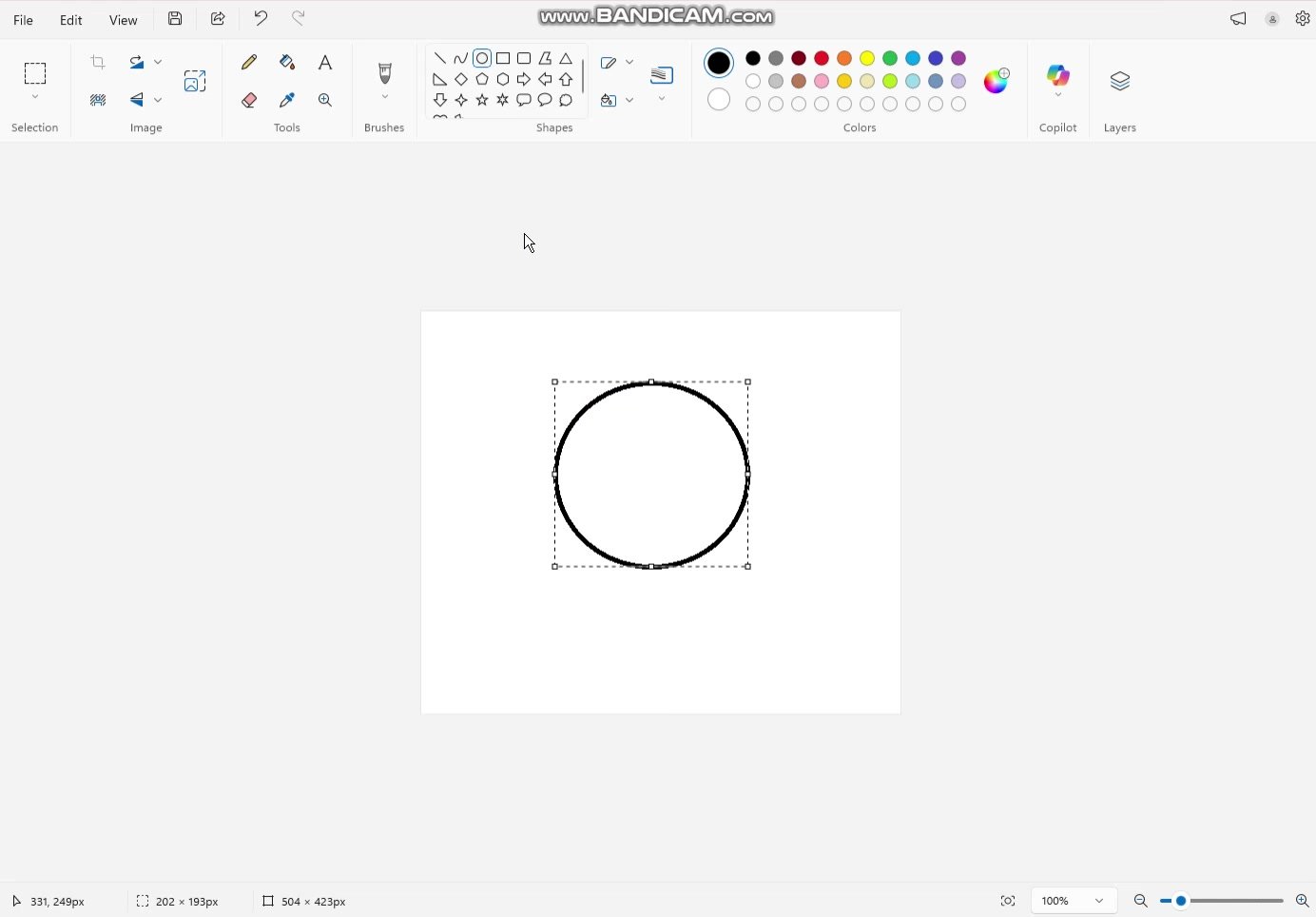Select the rectangle shape
This screenshot has width=1316, height=917.
click(503, 59)
